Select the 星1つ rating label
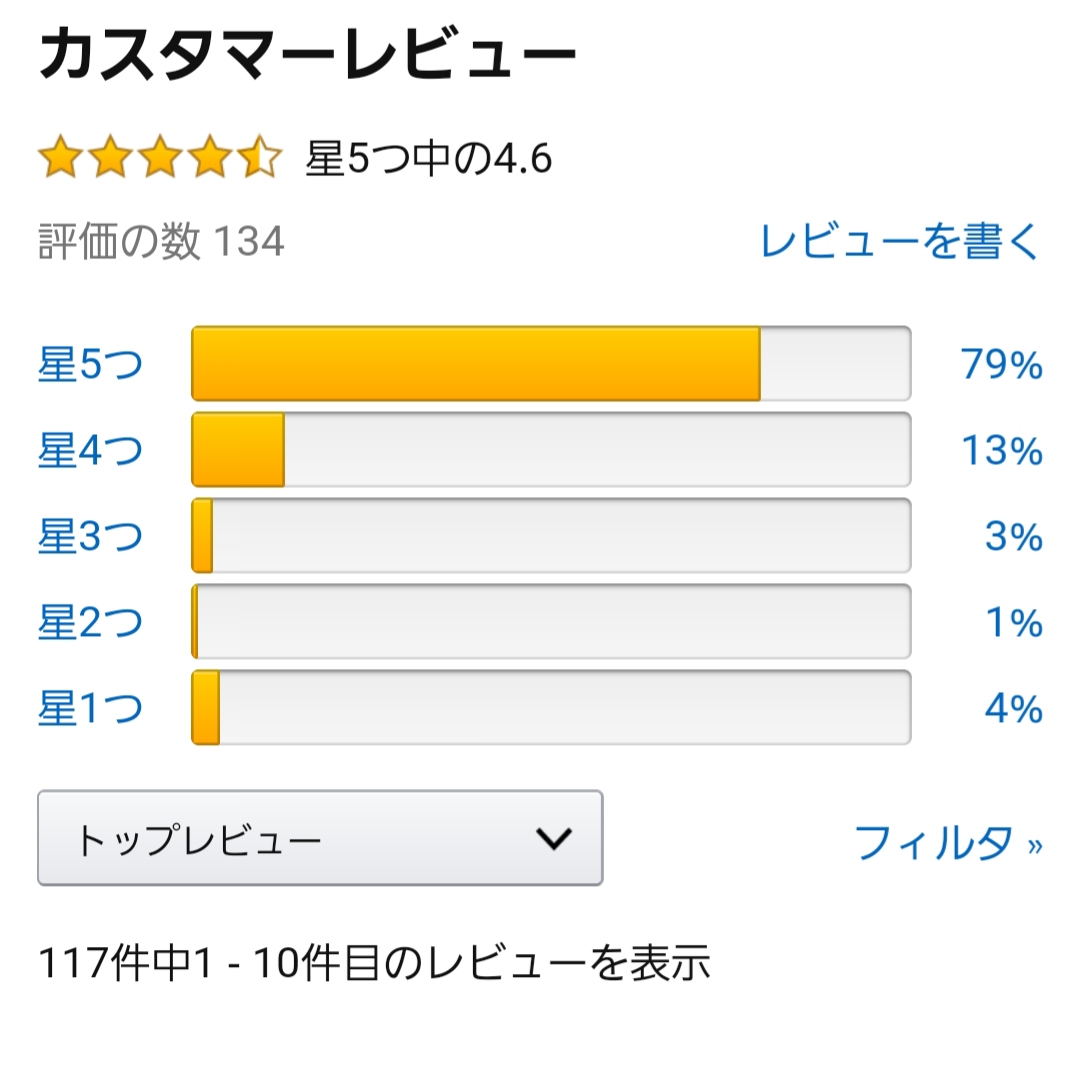Screen dimensions: 1070x1070 (x=90, y=708)
